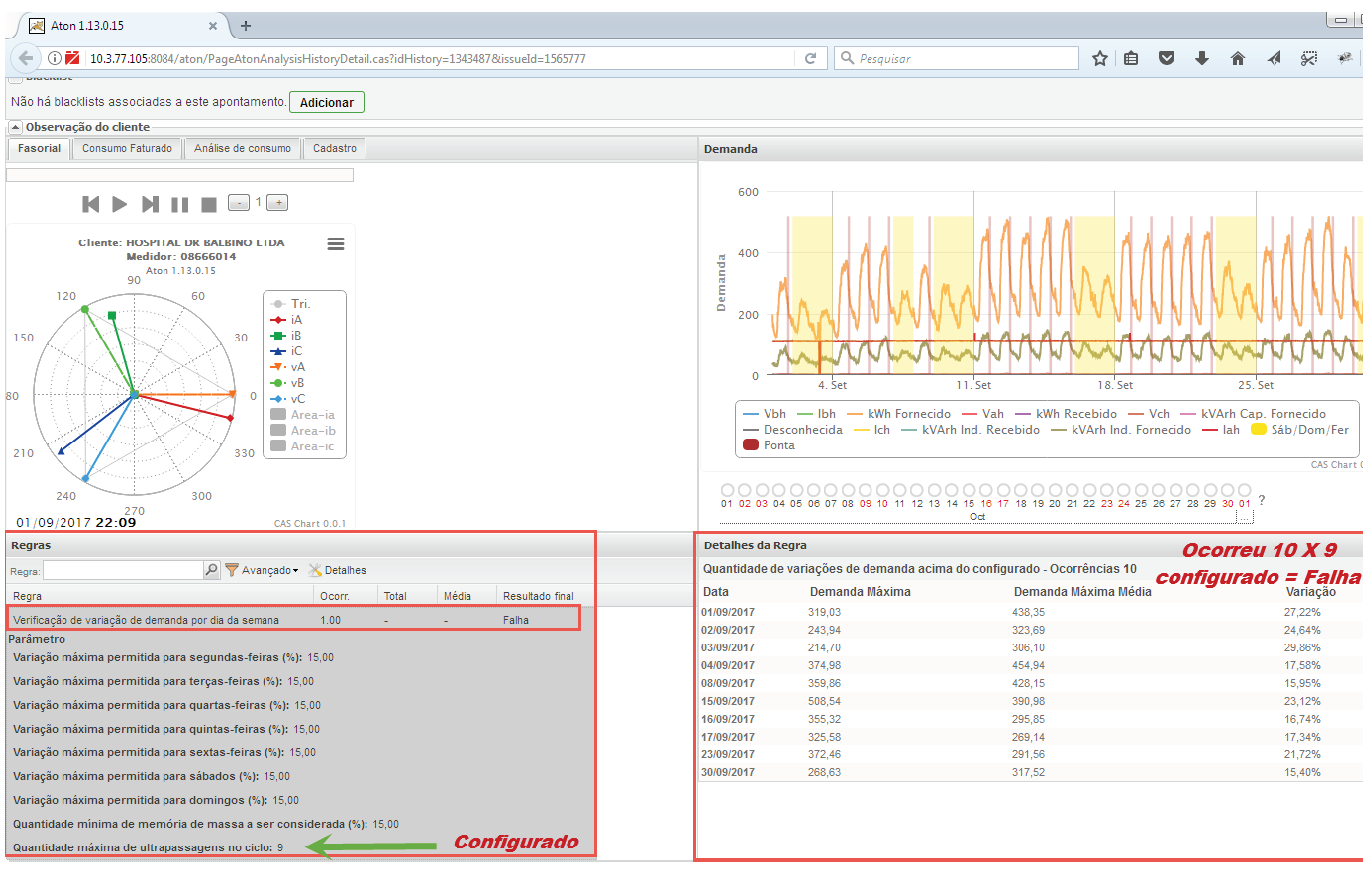Screen dimensions: 1372x872
Task: Click the Detalhes tools icon in Regras
Action: point(315,570)
